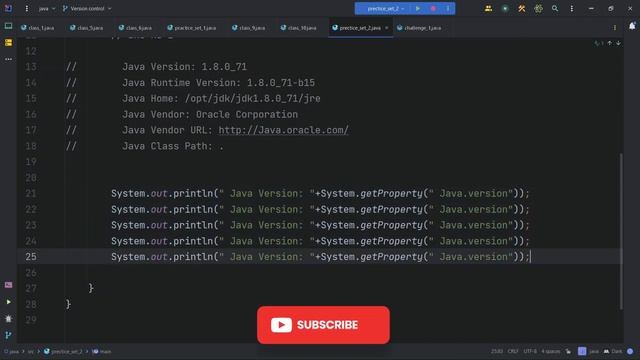Click the blue circular status bar icon
The width and height of the screenshot is (640, 360).
pos(630,351)
